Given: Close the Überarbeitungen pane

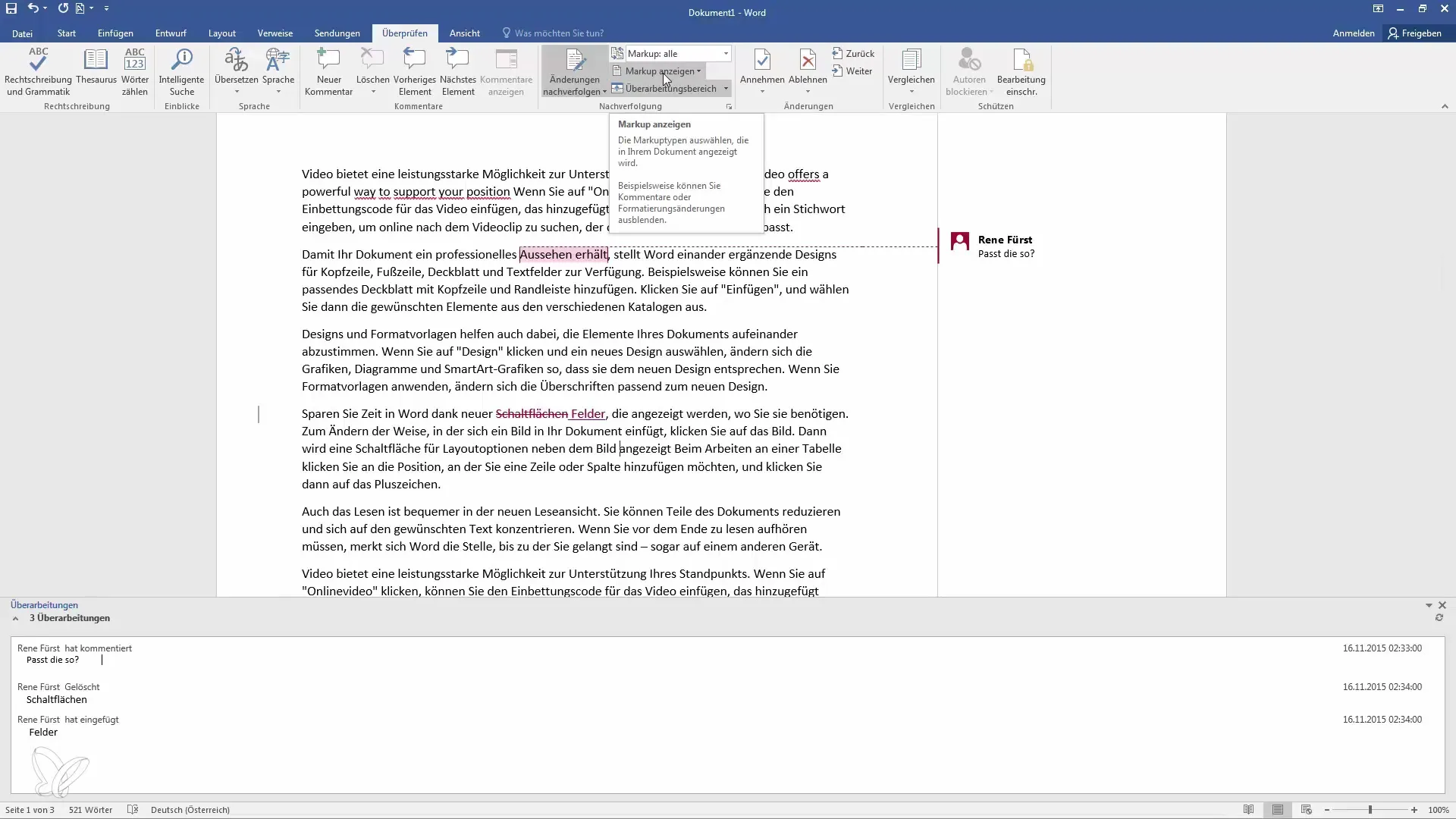Looking at the screenshot, I should [1442, 605].
